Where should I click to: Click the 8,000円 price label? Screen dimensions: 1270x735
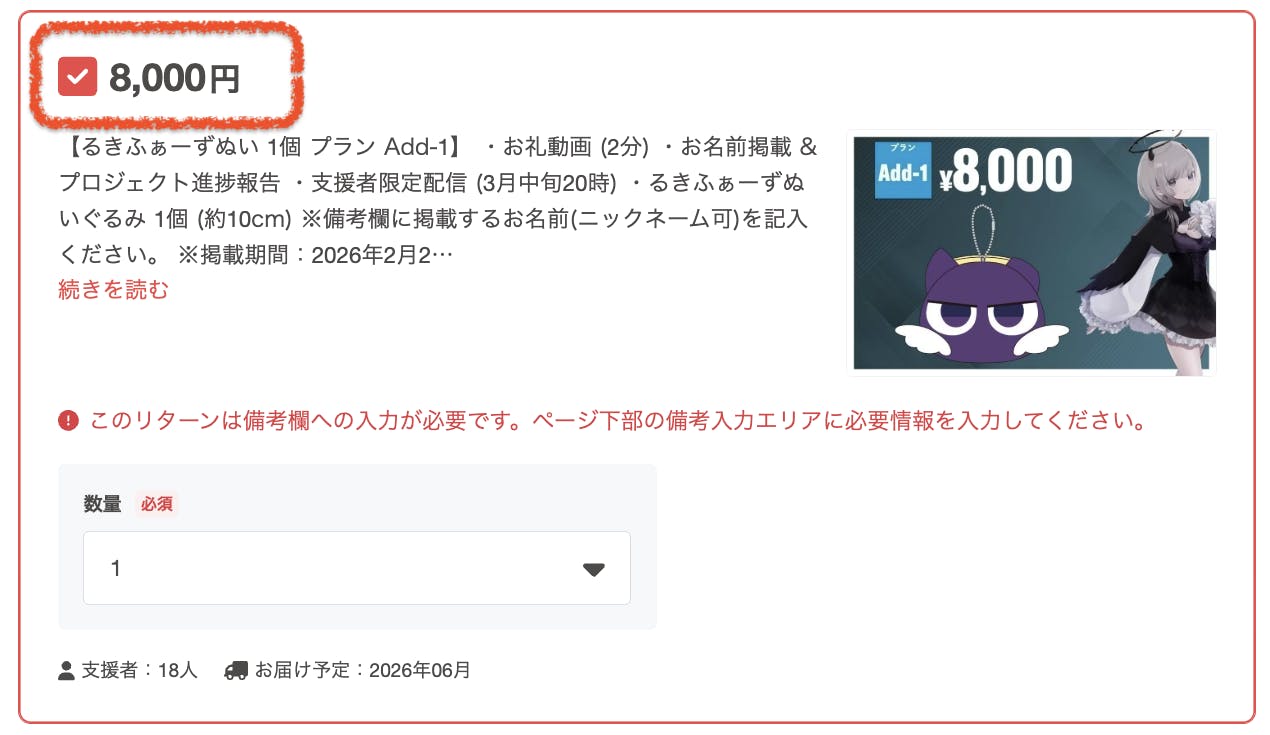(x=175, y=78)
